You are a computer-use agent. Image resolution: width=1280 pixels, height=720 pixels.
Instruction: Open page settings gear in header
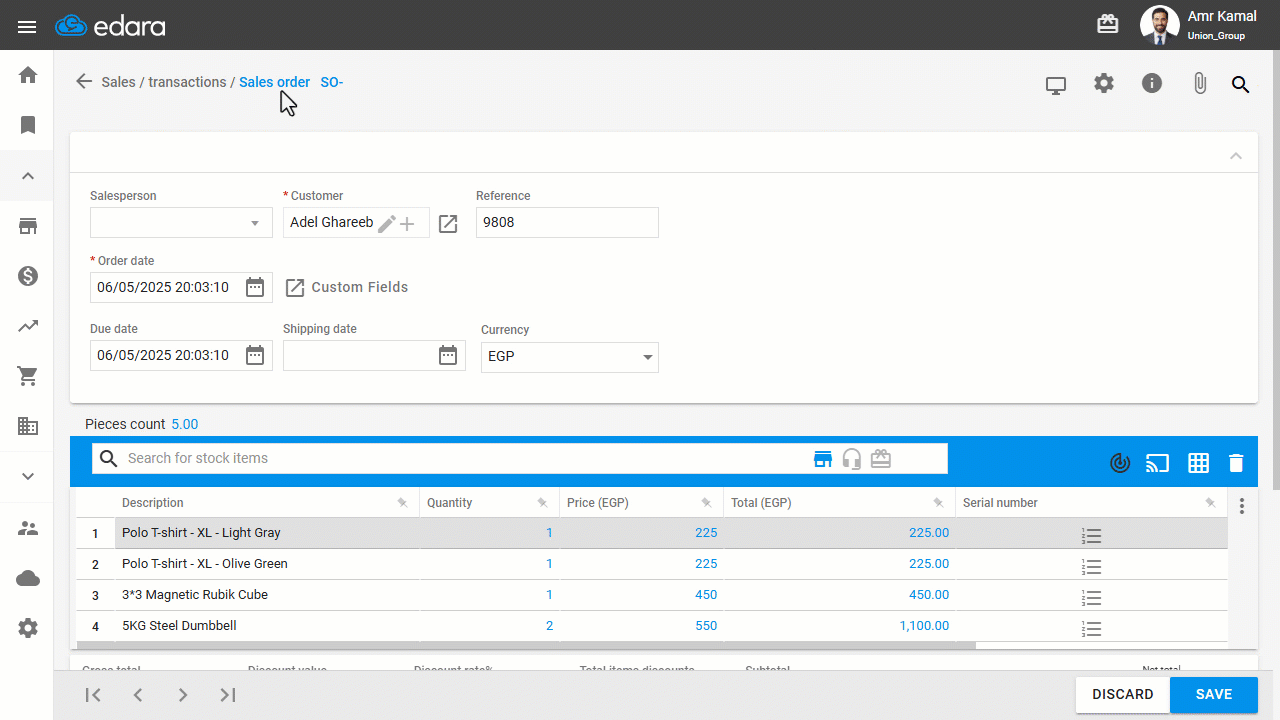[x=1104, y=84]
